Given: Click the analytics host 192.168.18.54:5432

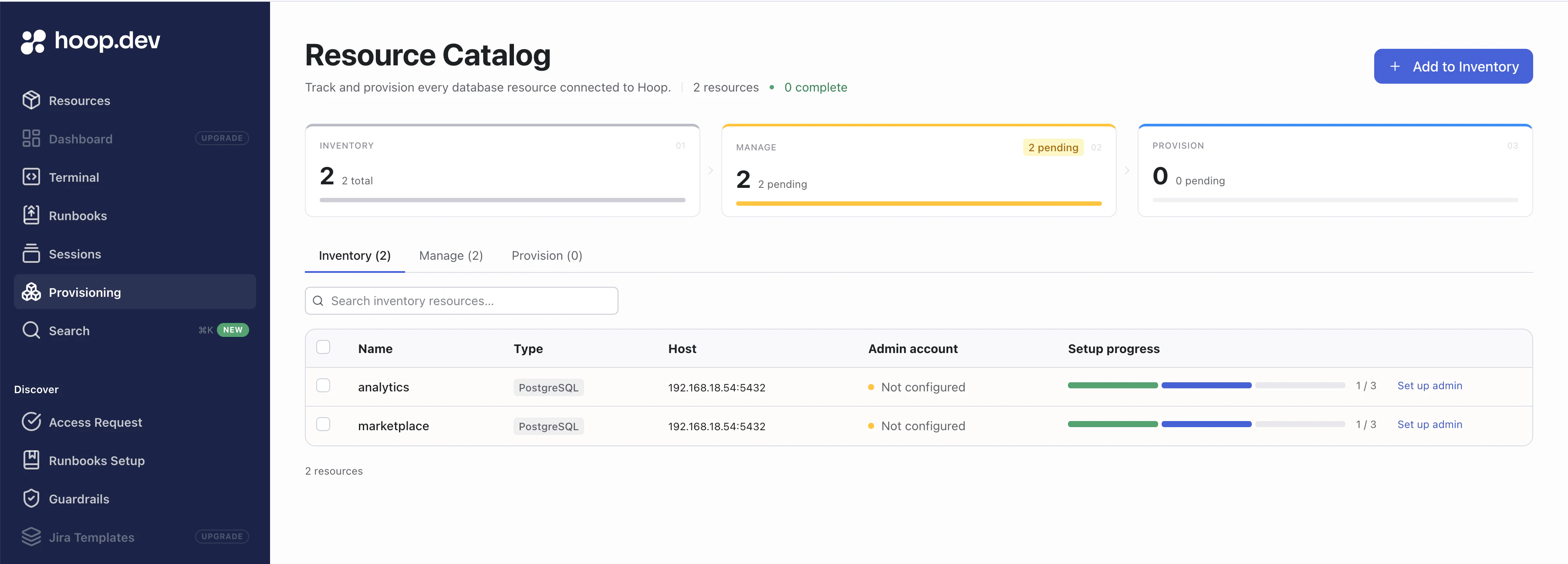Looking at the screenshot, I should point(716,387).
